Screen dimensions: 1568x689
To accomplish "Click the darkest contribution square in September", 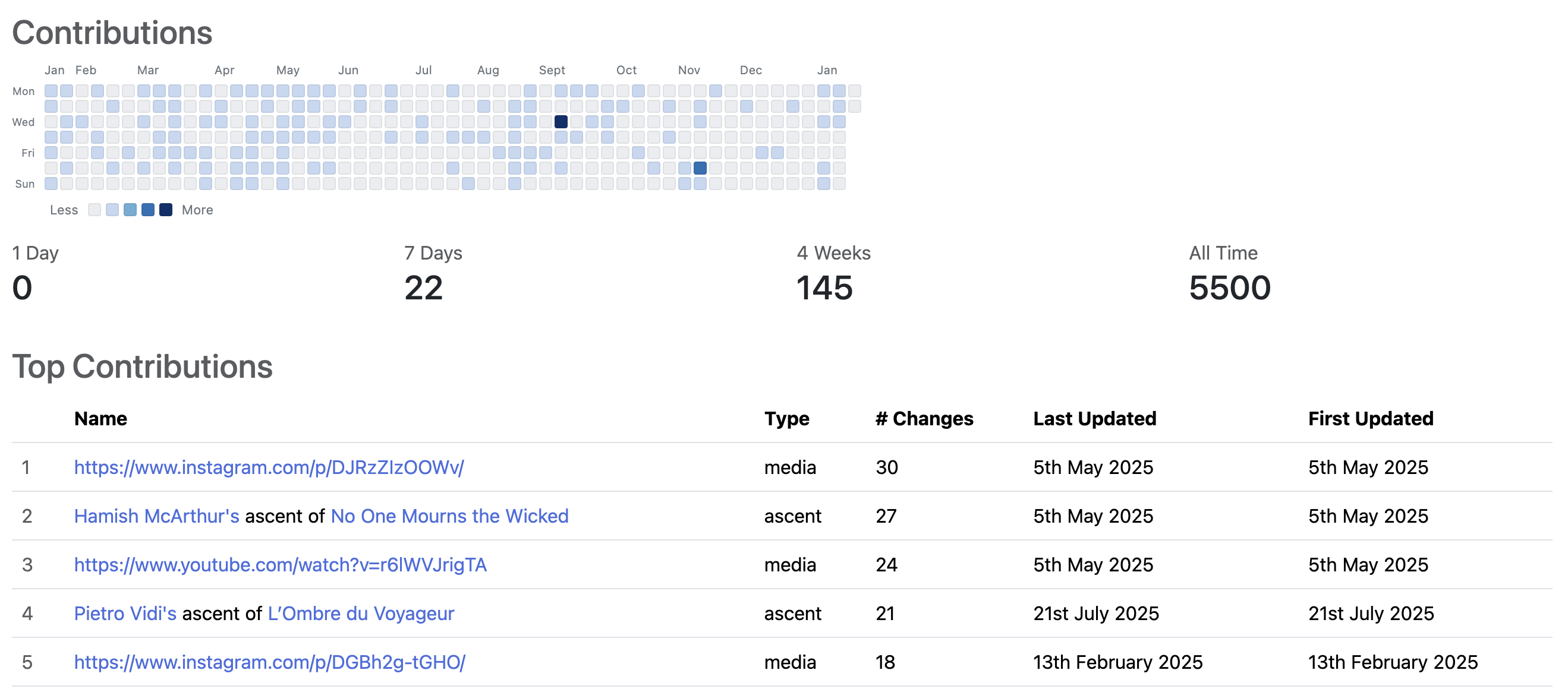I will pos(562,122).
